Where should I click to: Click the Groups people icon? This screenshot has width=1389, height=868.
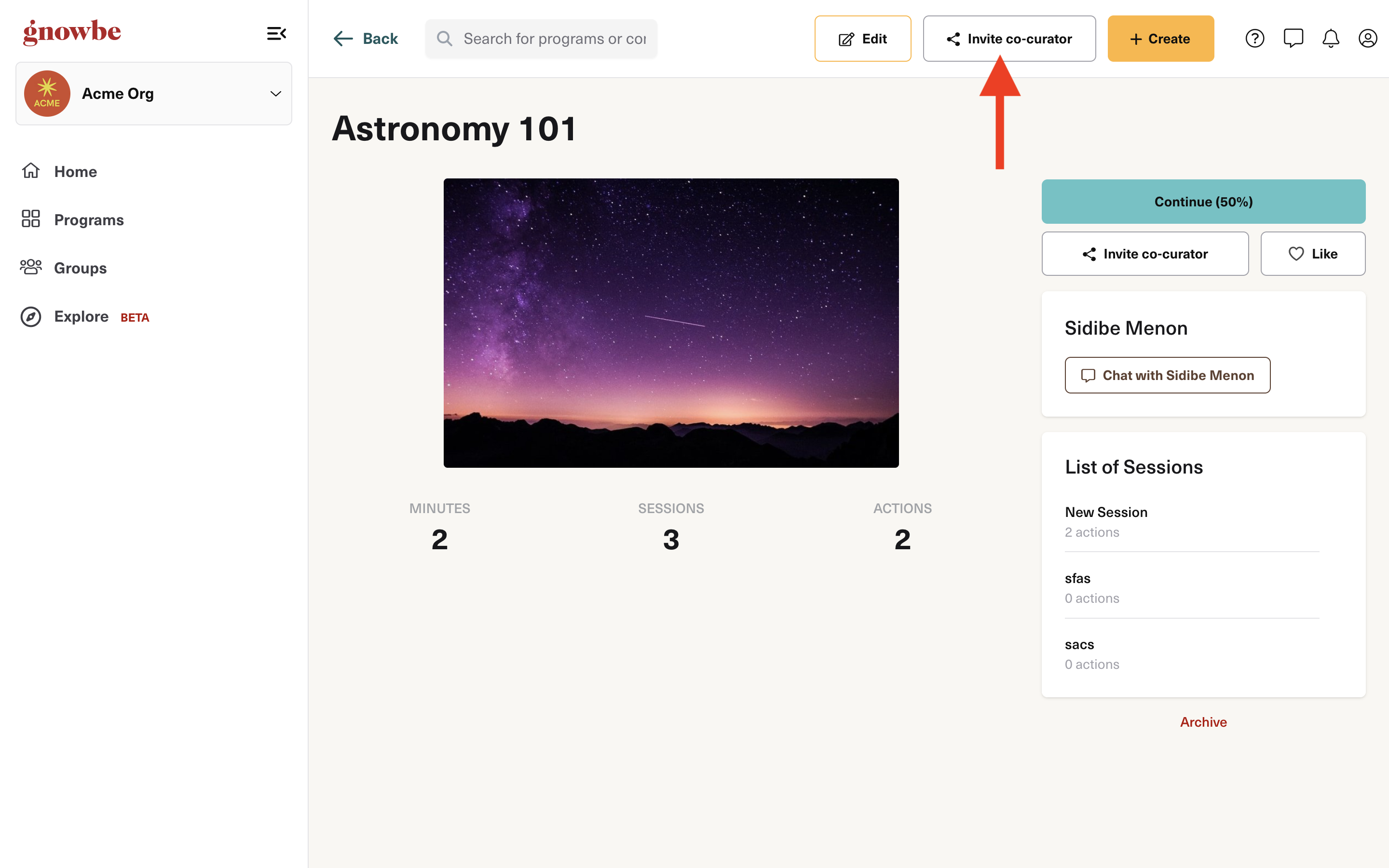coord(31,267)
